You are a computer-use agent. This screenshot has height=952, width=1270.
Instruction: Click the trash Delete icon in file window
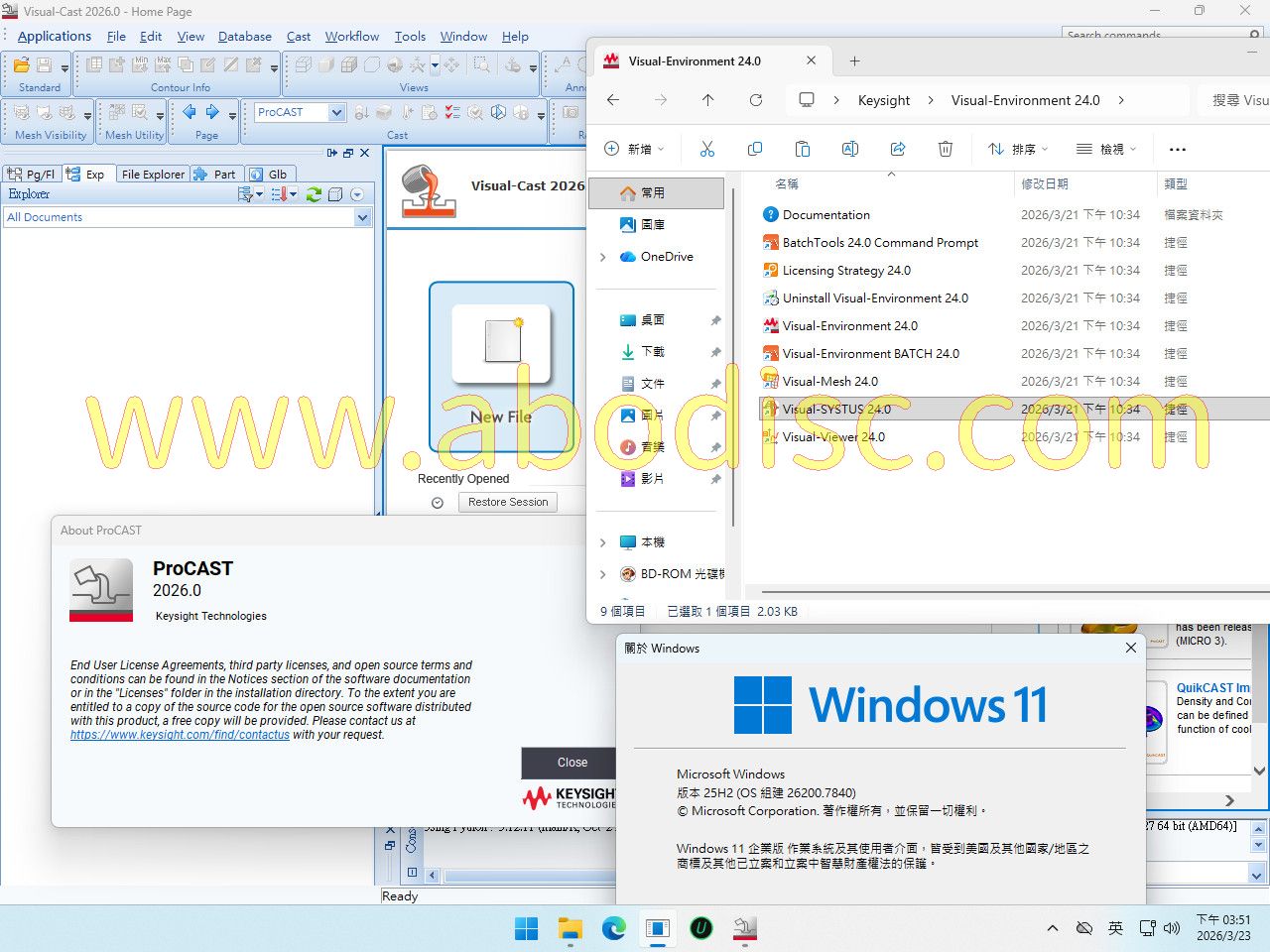(x=945, y=149)
